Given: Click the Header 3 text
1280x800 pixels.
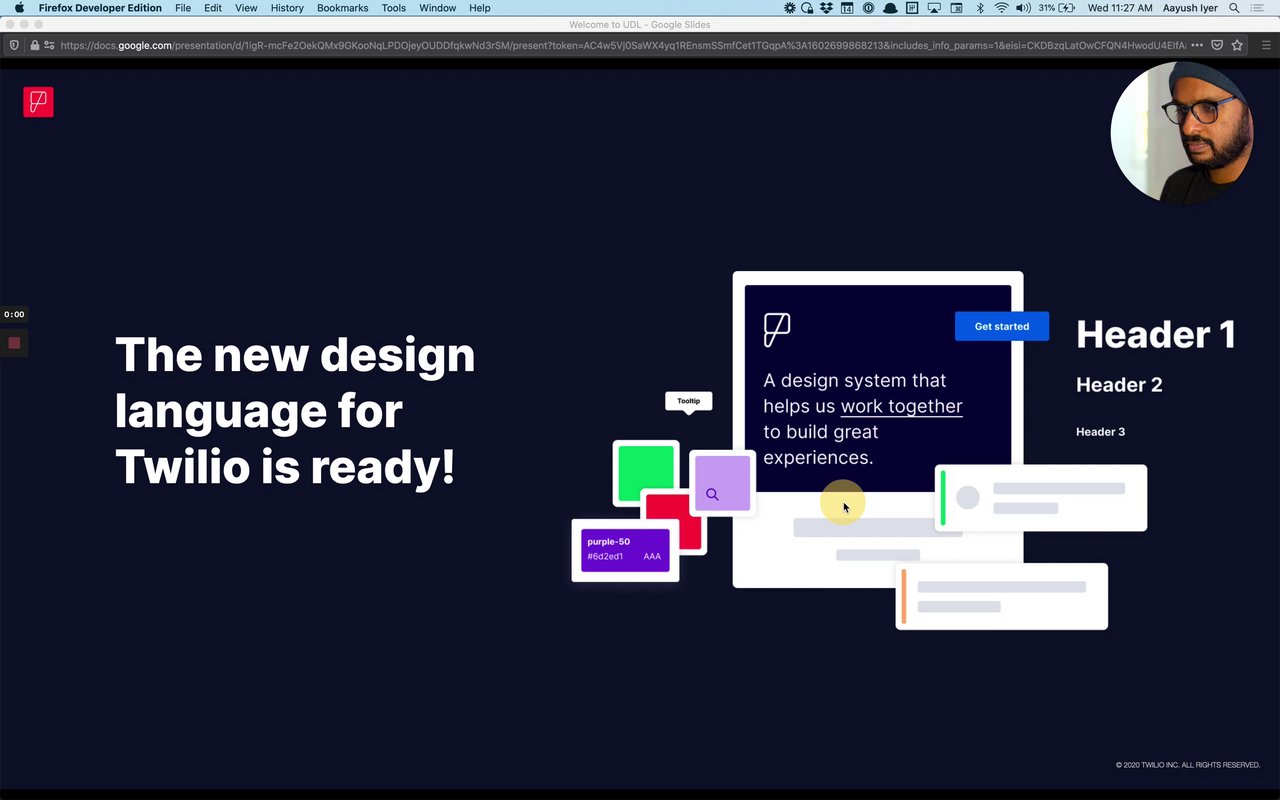Looking at the screenshot, I should tap(1100, 432).
